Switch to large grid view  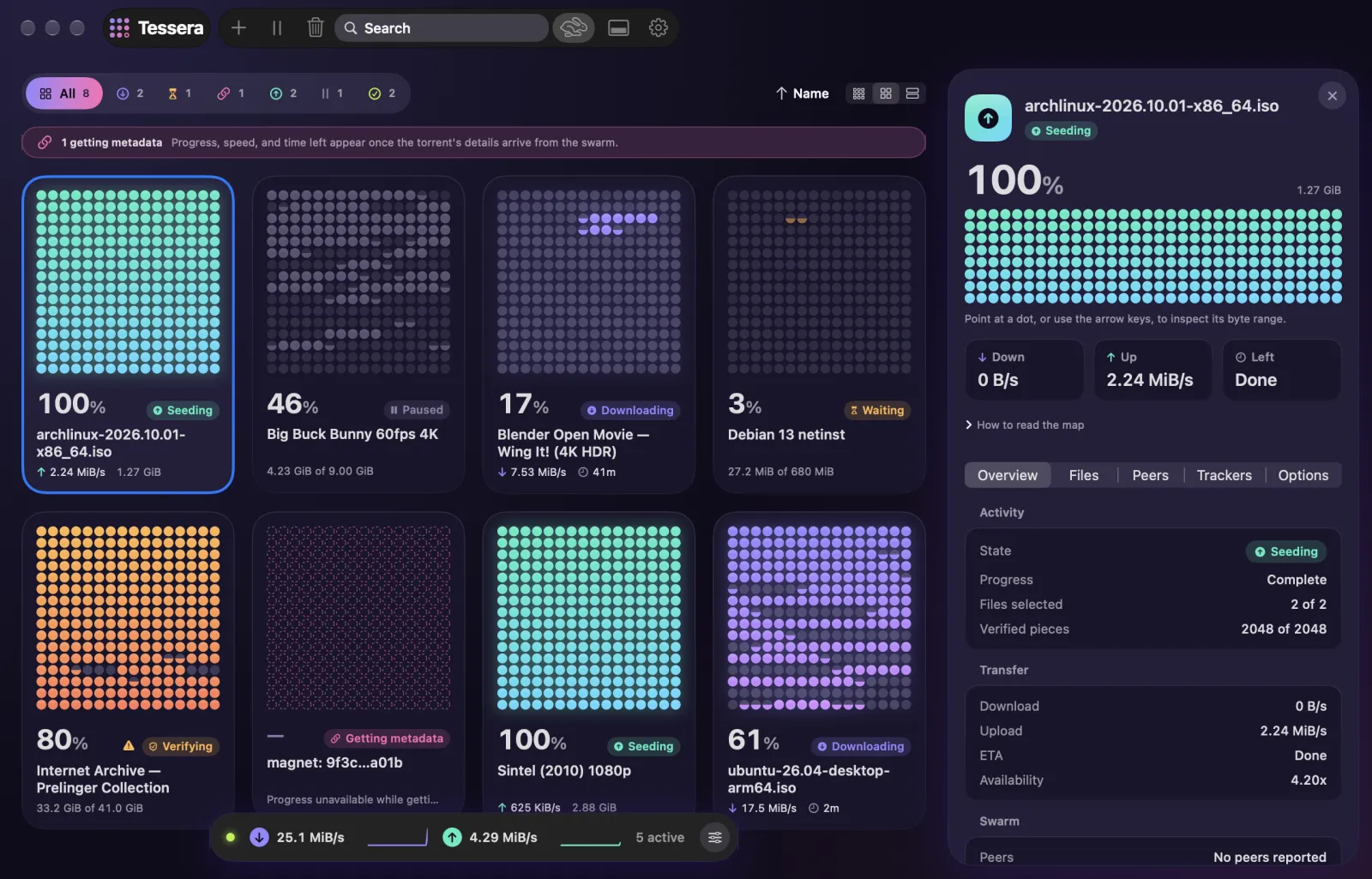tap(886, 93)
